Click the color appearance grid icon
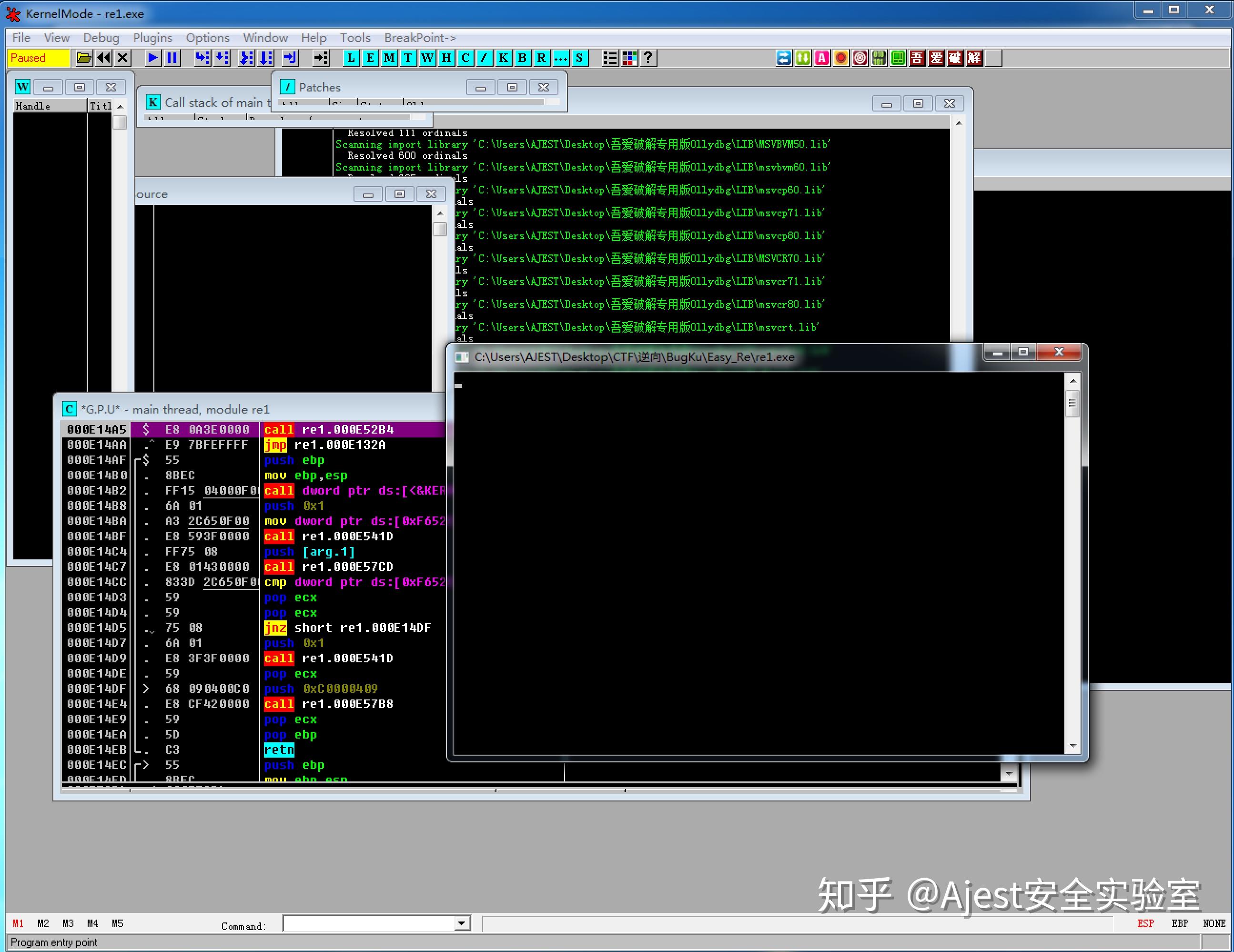 pyautogui.click(x=629, y=58)
